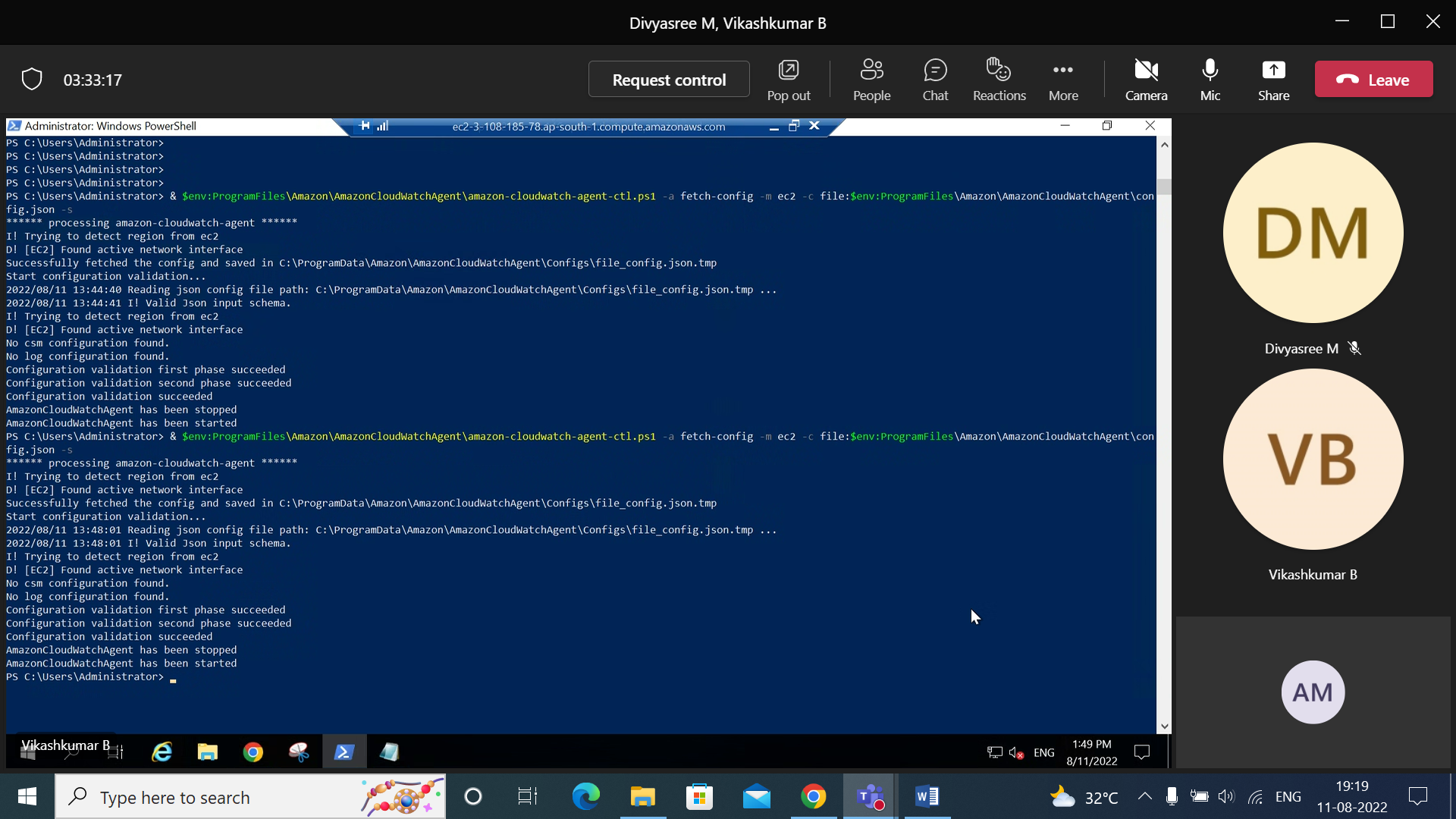Turn on the Camera in Teams
The width and height of the screenshot is (1456, 819).
[x=1146, y=79]
